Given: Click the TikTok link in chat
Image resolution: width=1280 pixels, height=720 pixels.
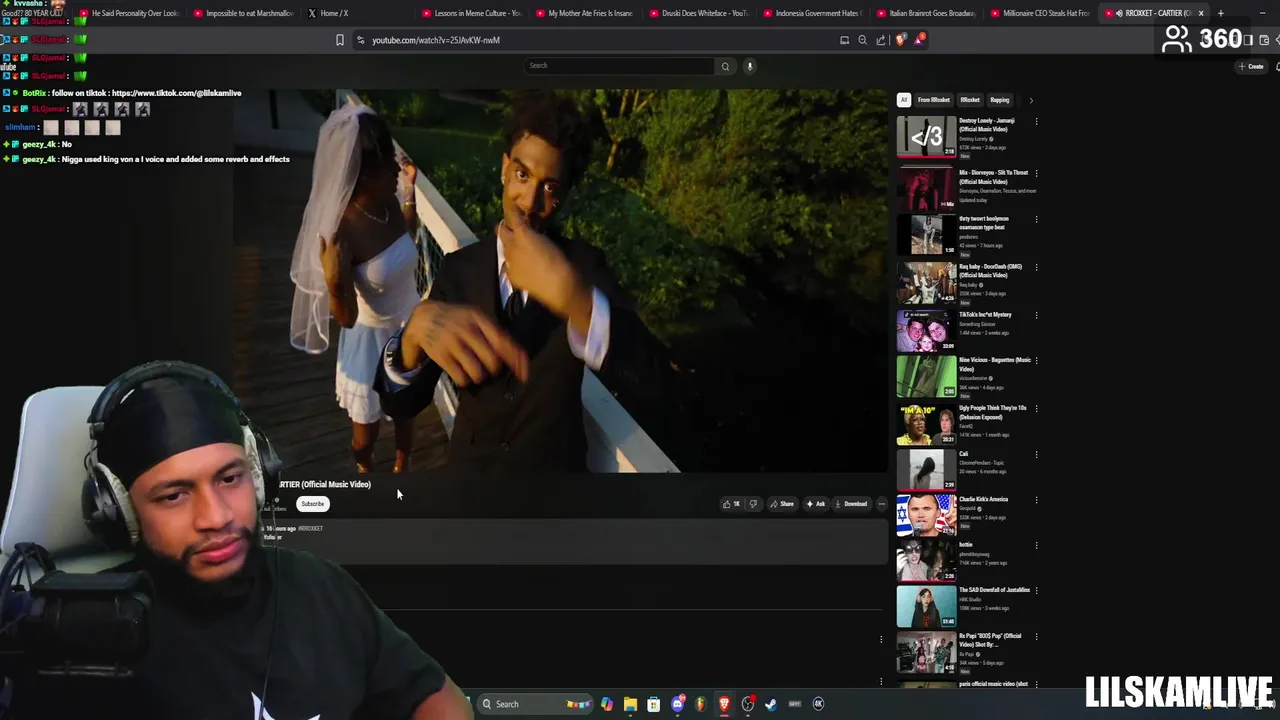Looking at the screenshot, I should click(176, 93).
